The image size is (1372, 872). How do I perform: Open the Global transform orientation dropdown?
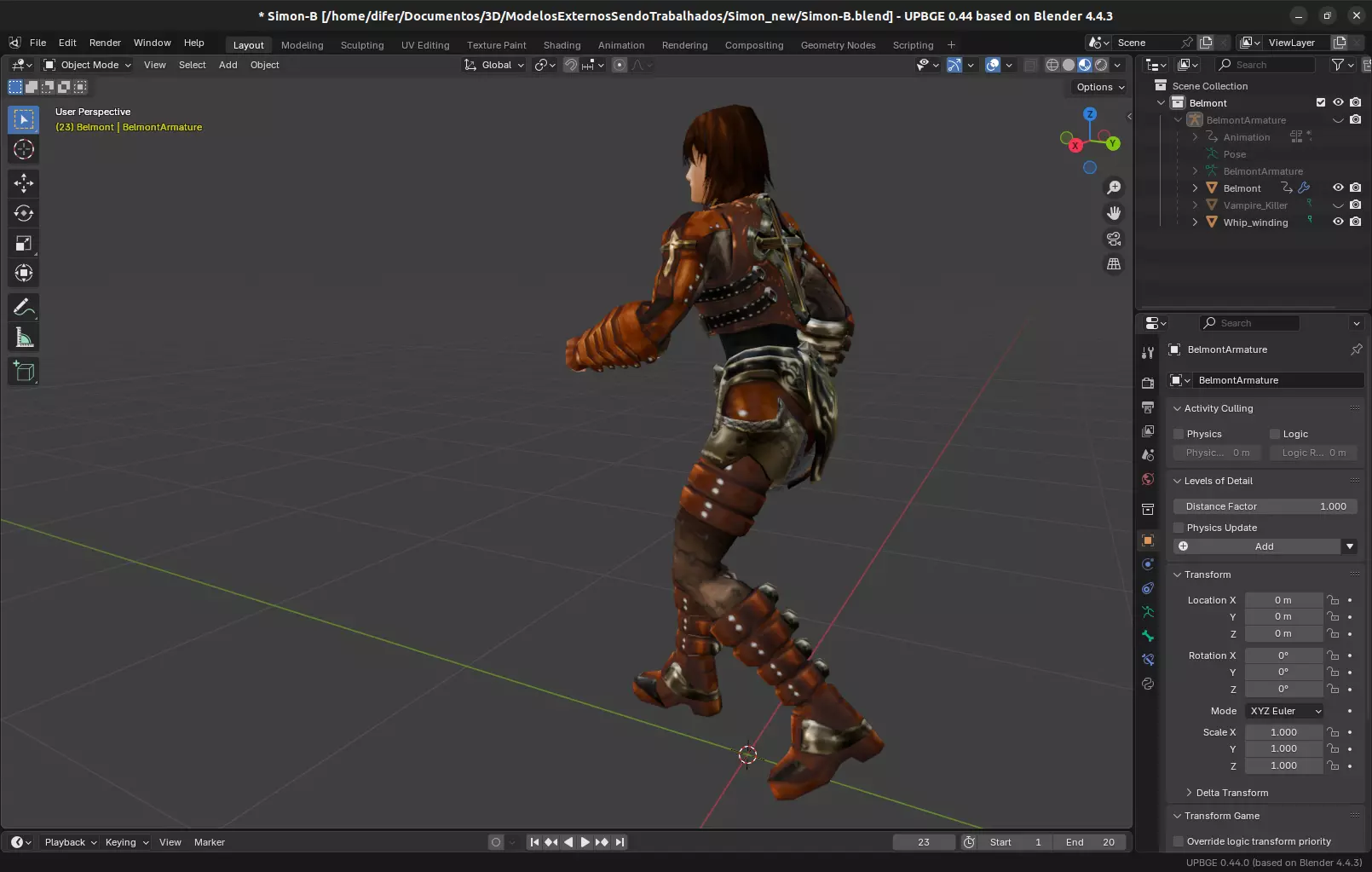pyautogui.click(x=494, y=65)
